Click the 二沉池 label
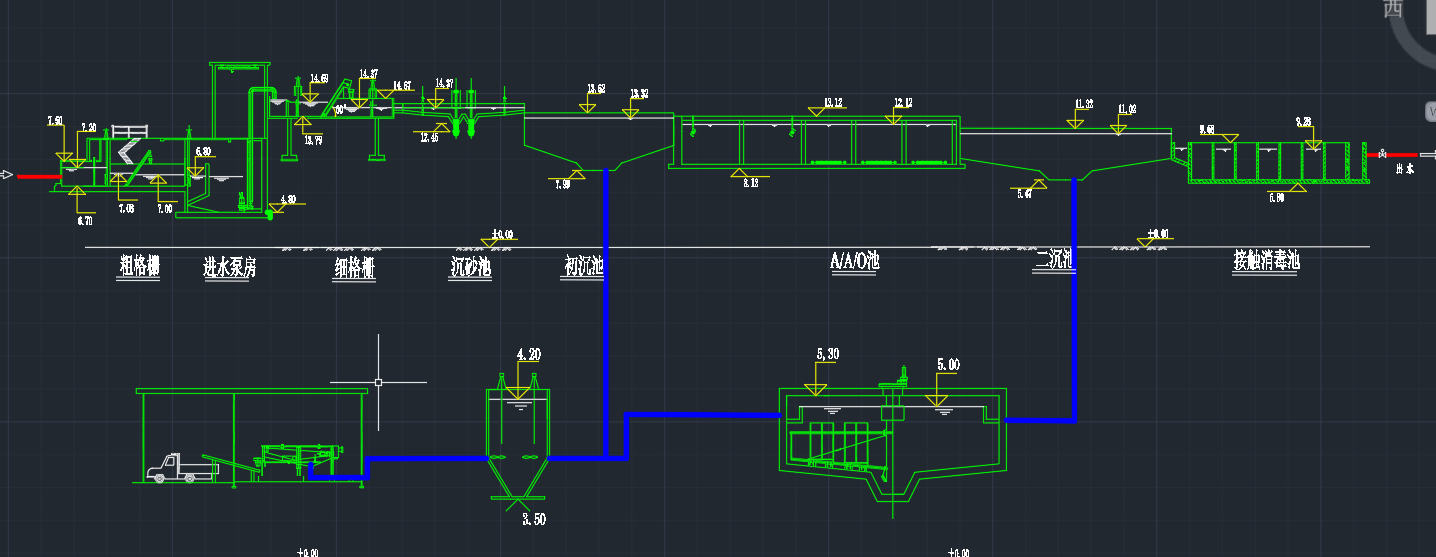 pos(1054,260)
